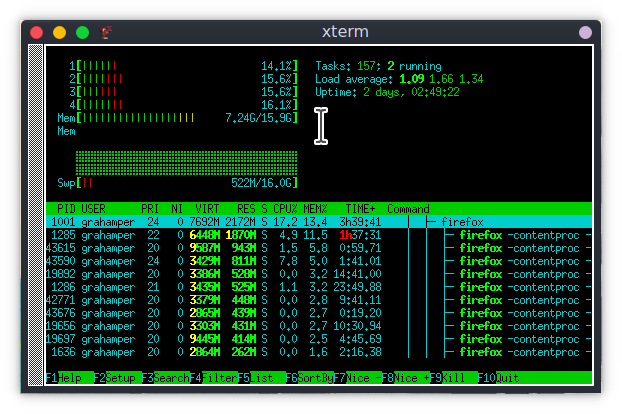Click the purple circle button in title bar
The width and height of the screenshot is (622, 414).
point(585,32)
